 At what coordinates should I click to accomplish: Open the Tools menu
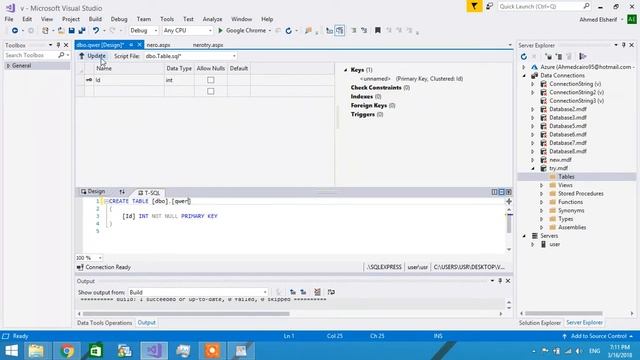[167, 19]
